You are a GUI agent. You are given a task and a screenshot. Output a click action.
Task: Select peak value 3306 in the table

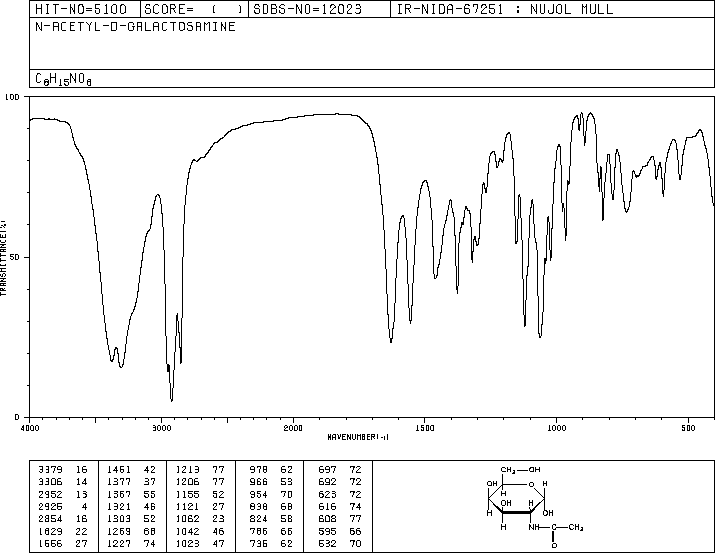pos(50,482)
